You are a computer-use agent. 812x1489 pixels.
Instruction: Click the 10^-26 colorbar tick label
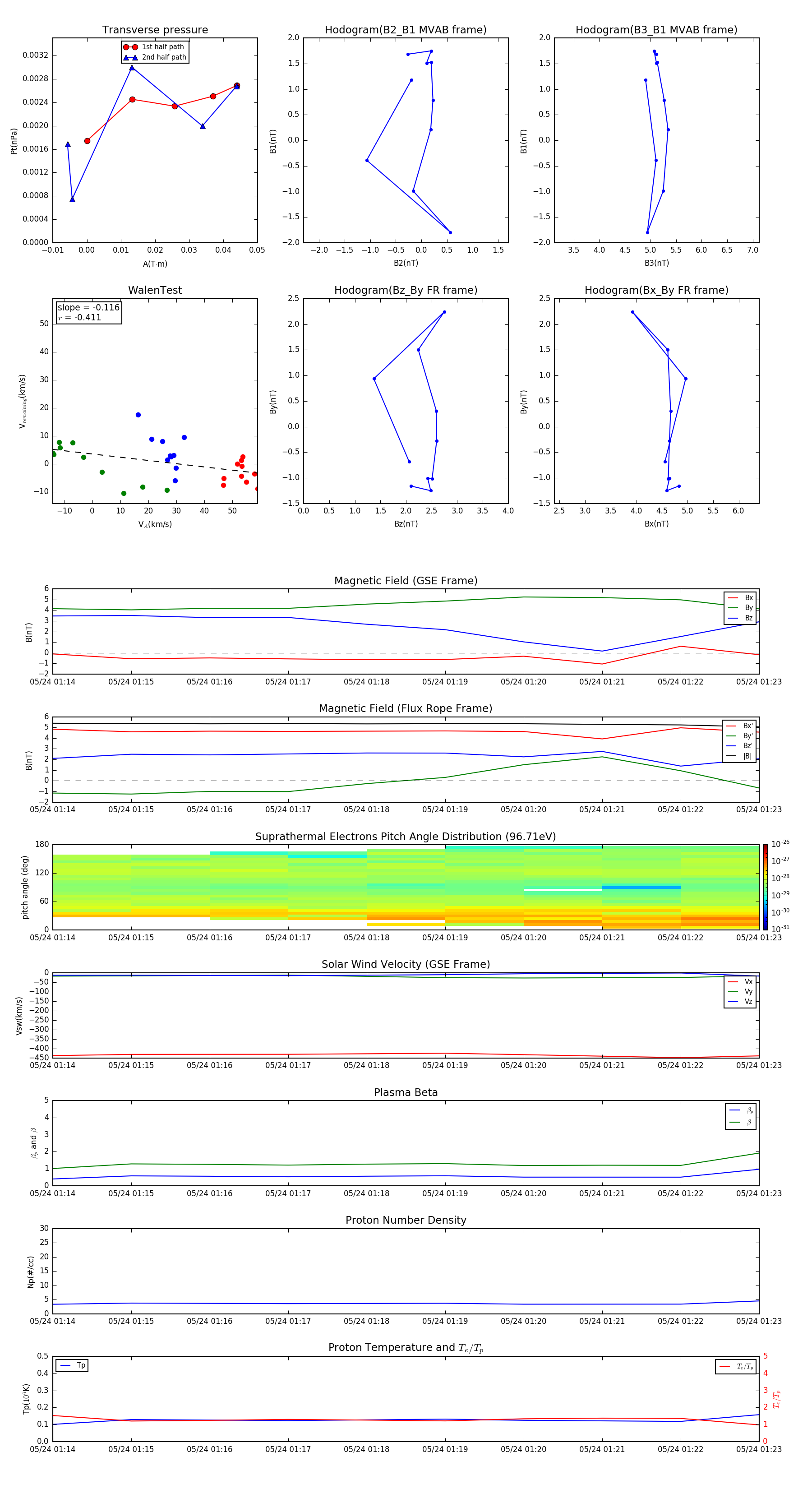[780, 844]
